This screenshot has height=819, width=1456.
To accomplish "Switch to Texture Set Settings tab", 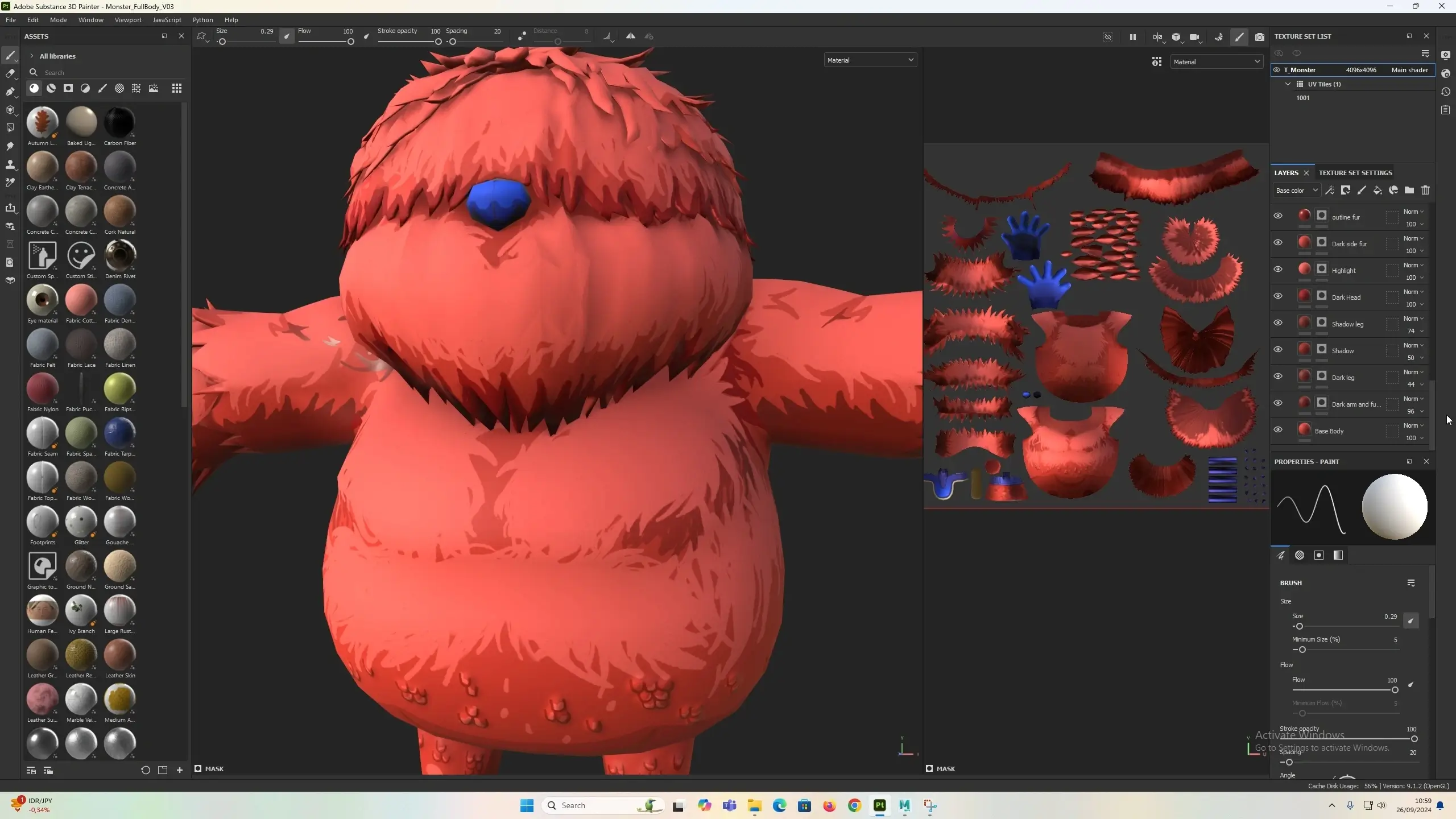I will click(x=1355, y=173).
